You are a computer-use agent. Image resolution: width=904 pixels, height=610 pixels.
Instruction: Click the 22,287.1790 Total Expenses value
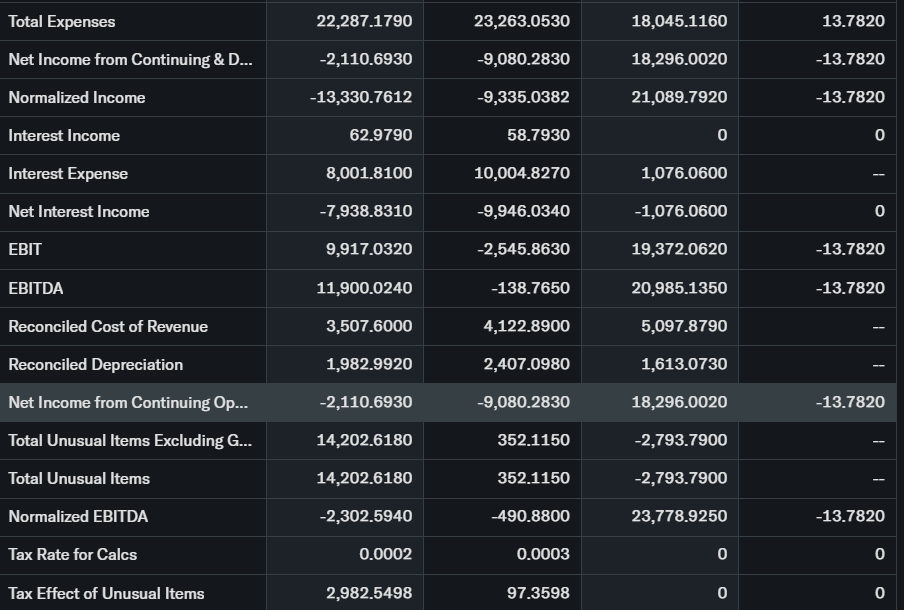(x=364, y=21)
